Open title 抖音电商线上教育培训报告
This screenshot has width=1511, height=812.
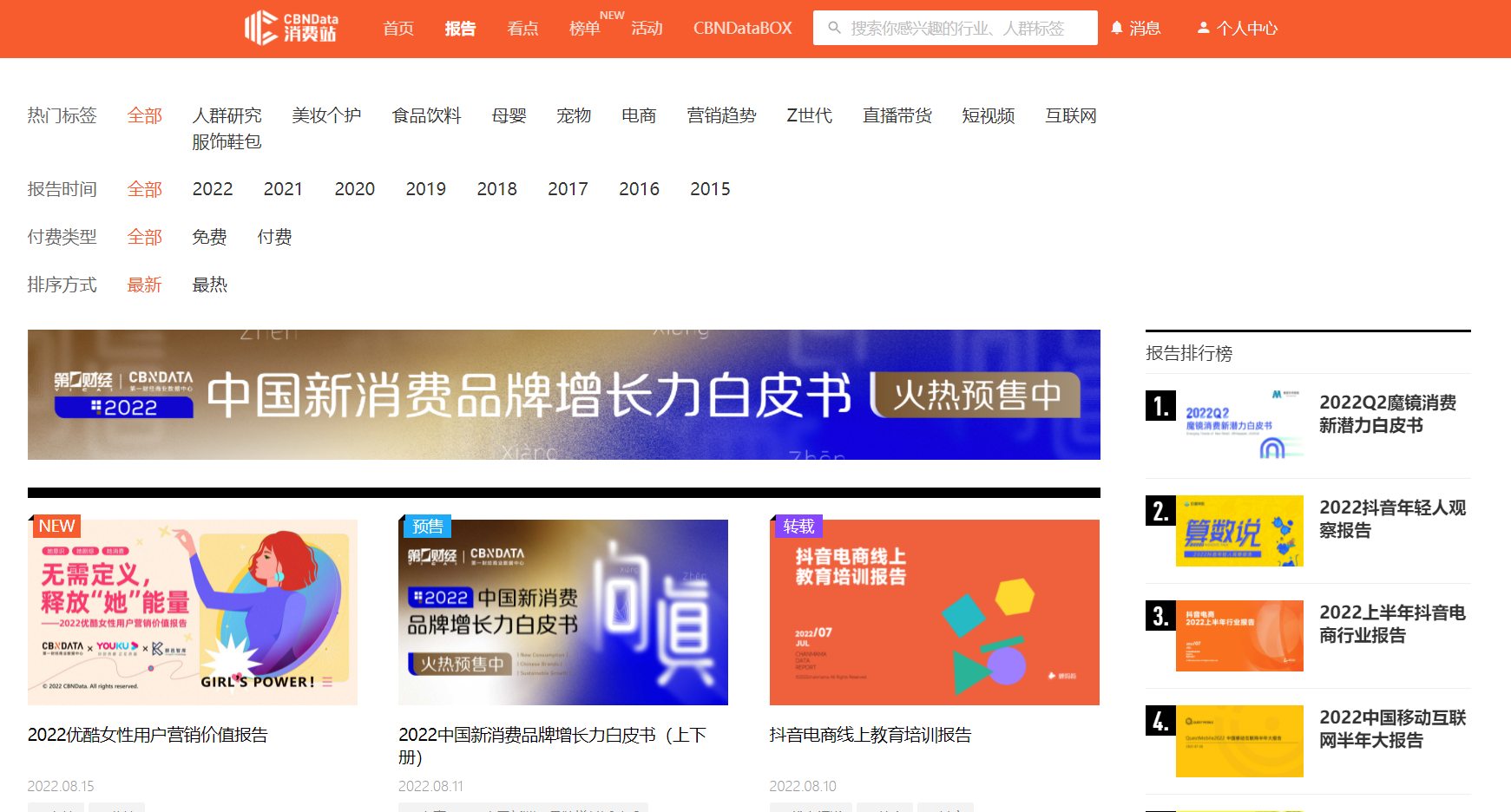[x=870, y=735]
